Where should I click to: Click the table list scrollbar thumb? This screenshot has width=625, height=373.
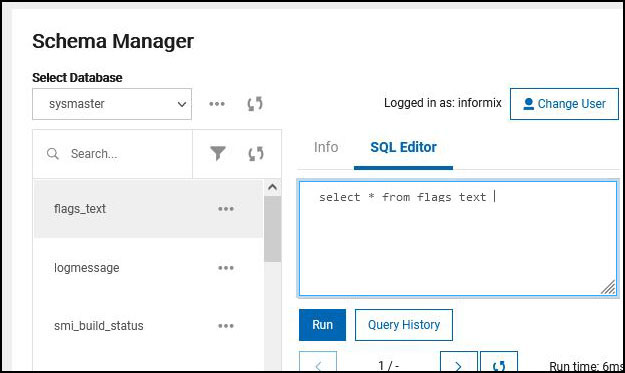273,229
